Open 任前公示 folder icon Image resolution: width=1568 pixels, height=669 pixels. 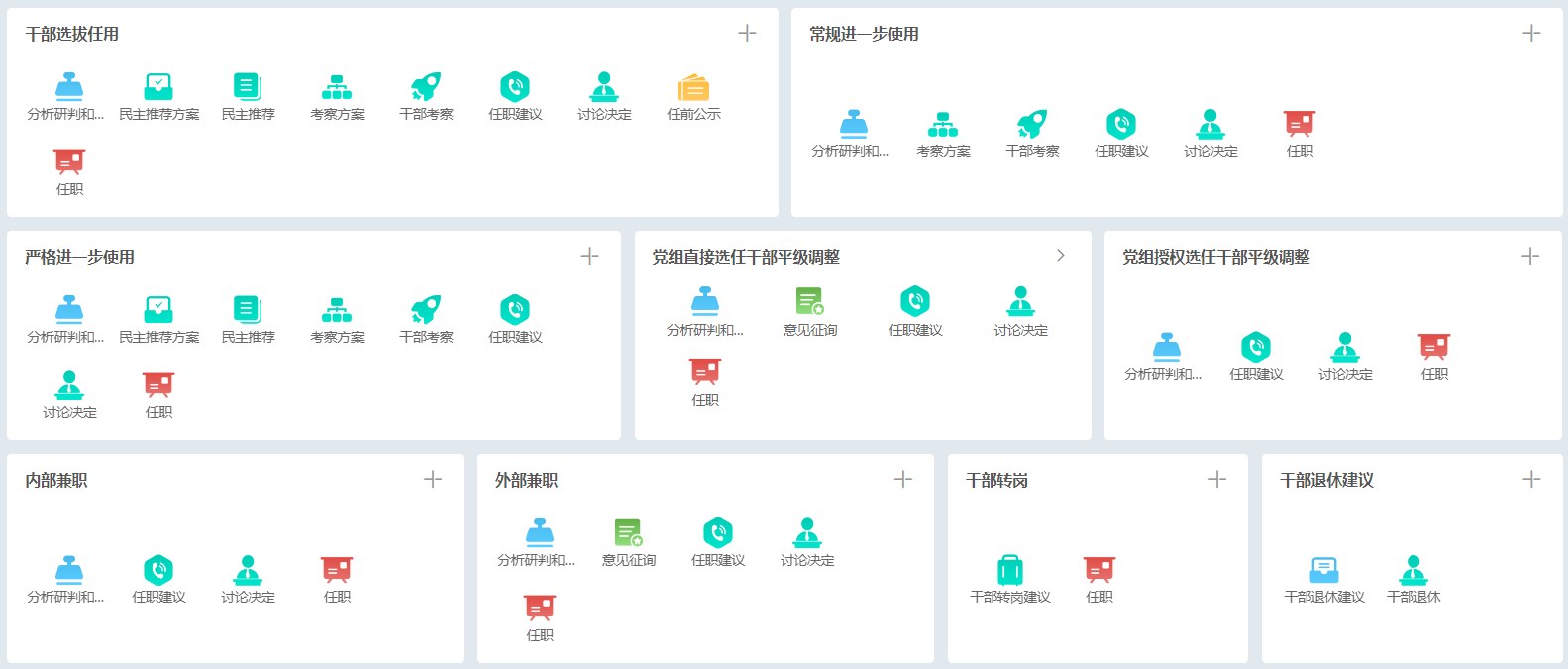tap(693, 87)
